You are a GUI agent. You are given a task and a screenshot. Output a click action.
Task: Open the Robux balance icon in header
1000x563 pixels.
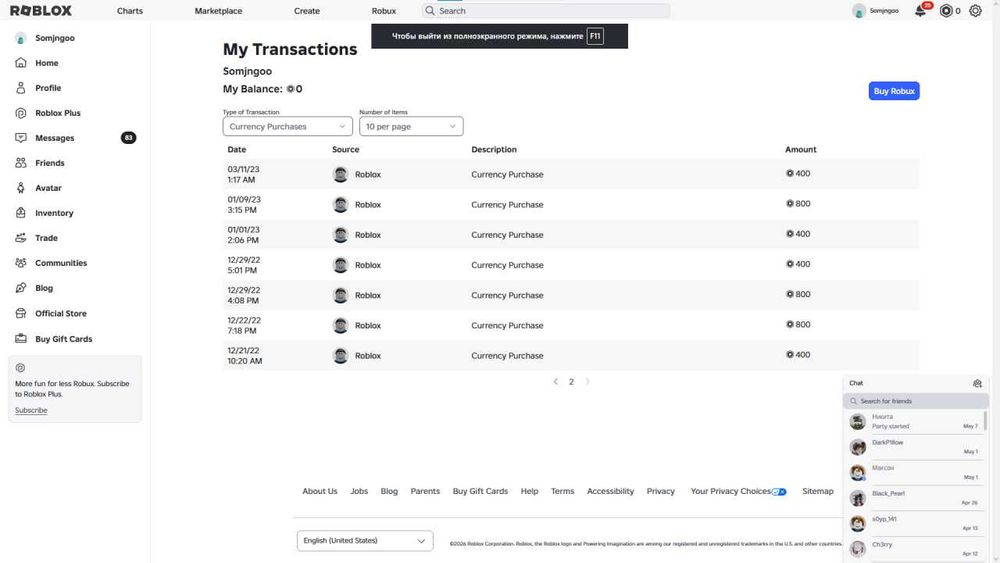[946, 11]
